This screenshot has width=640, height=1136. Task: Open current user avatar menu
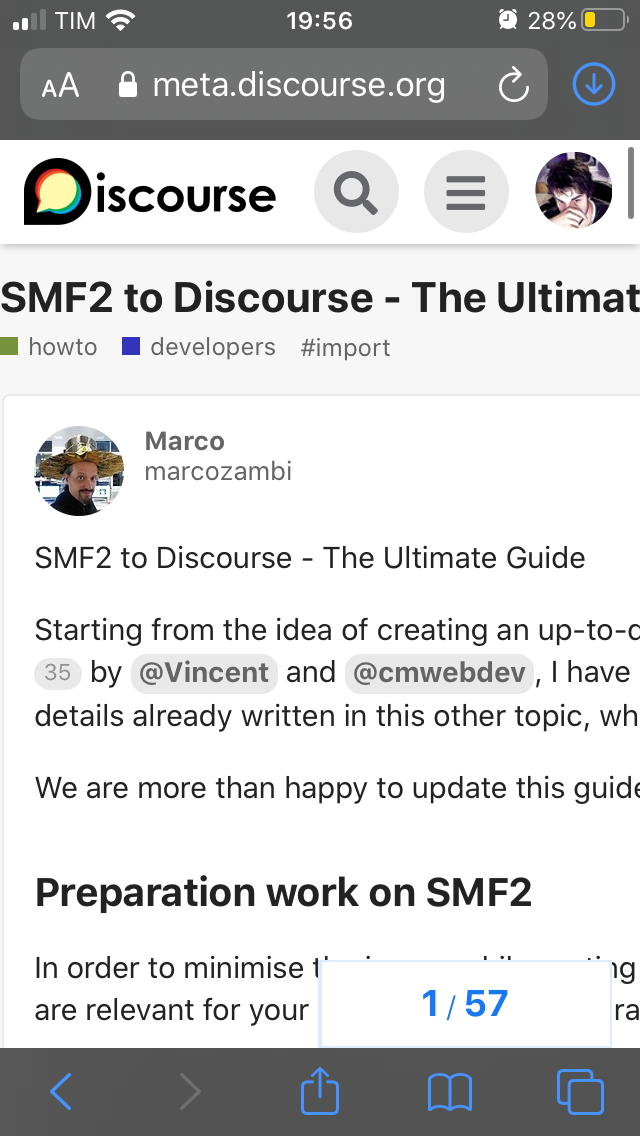(x=574, y=191)
